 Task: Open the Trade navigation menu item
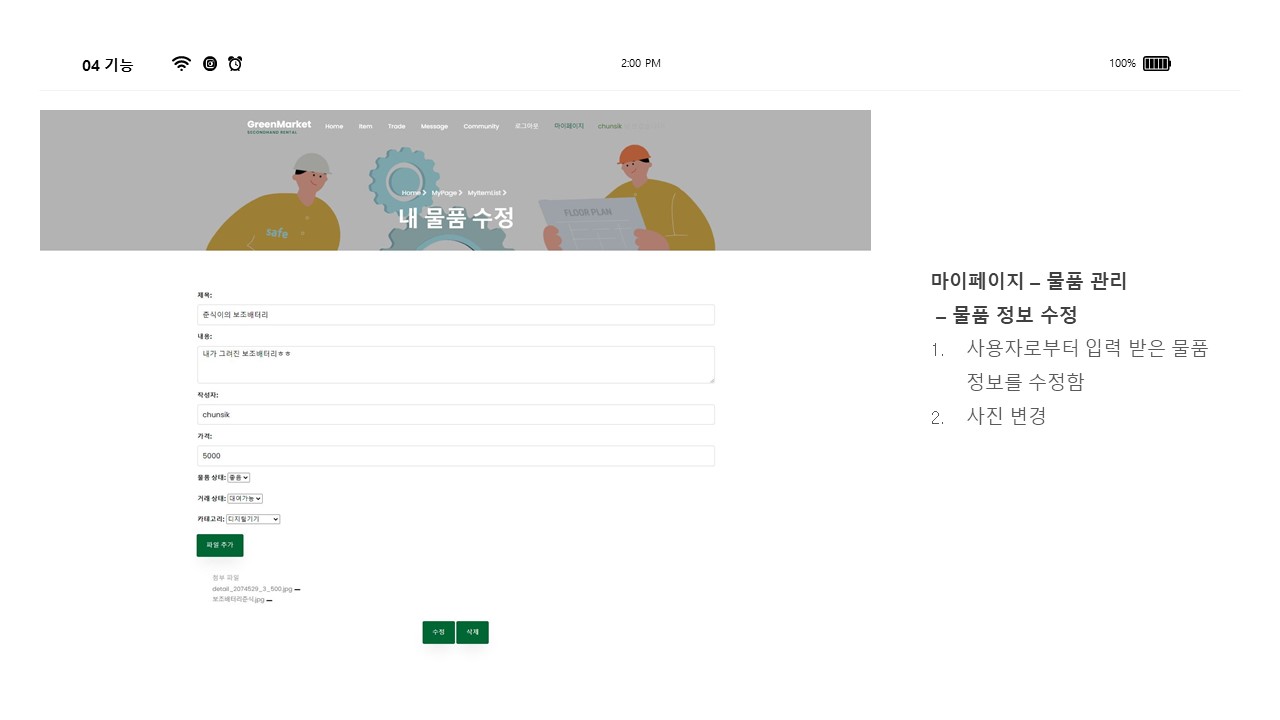point(396,125)
